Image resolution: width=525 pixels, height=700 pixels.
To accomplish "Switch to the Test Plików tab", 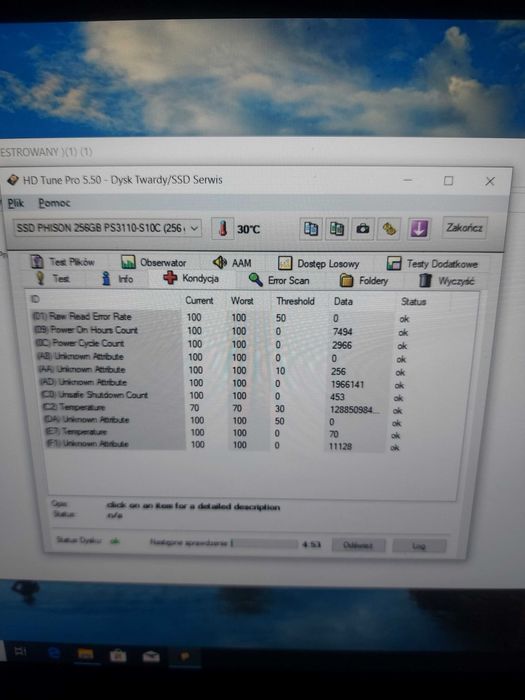I will point(63,262).
